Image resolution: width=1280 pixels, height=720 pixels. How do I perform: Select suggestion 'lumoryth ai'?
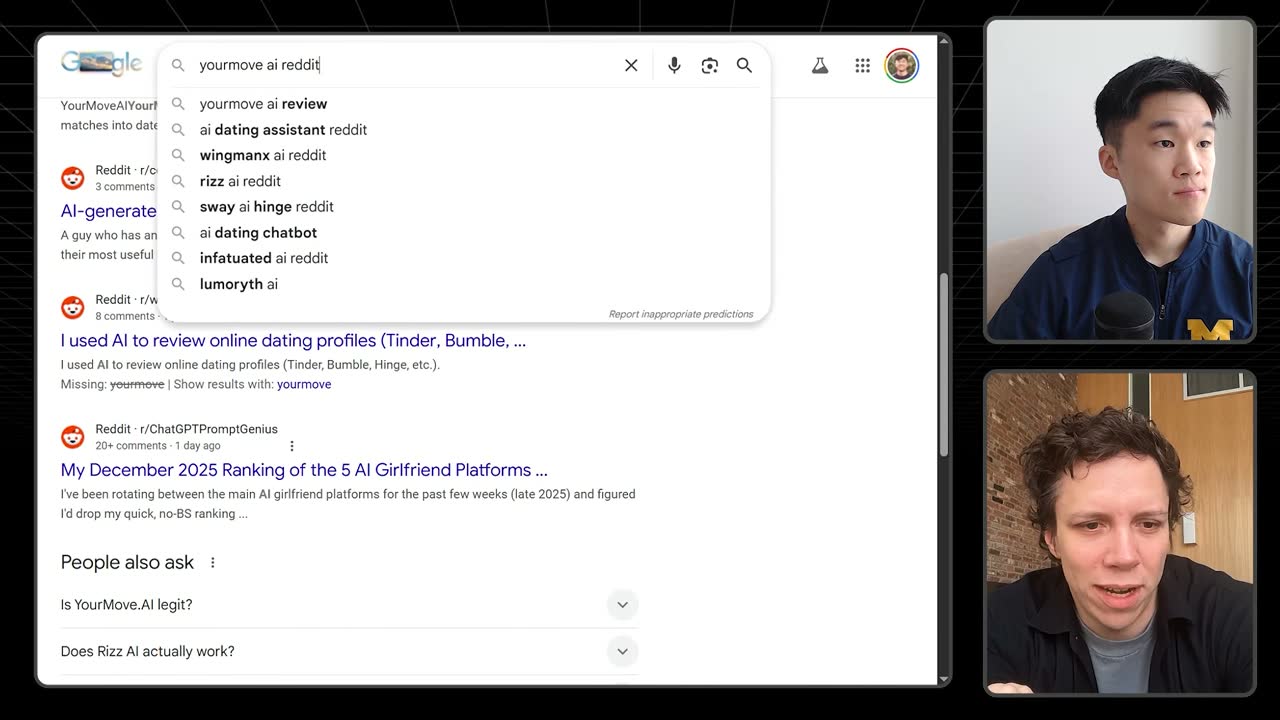(x=464, y=284)
